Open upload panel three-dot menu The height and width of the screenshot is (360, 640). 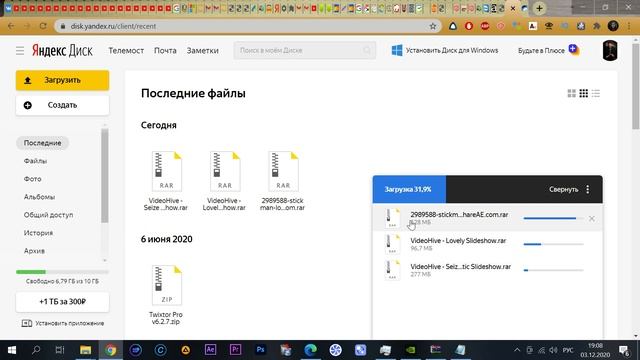[x=588, y=189]
